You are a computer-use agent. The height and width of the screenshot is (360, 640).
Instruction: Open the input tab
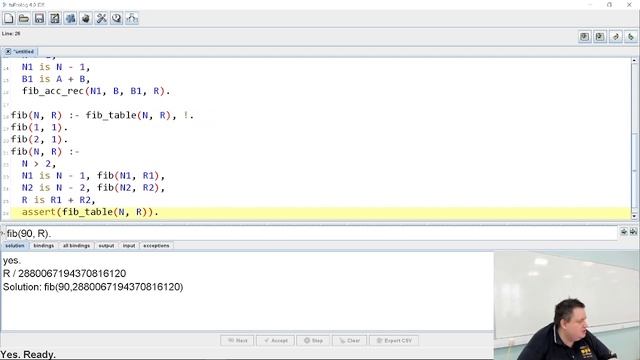click(x=129, y=246)
